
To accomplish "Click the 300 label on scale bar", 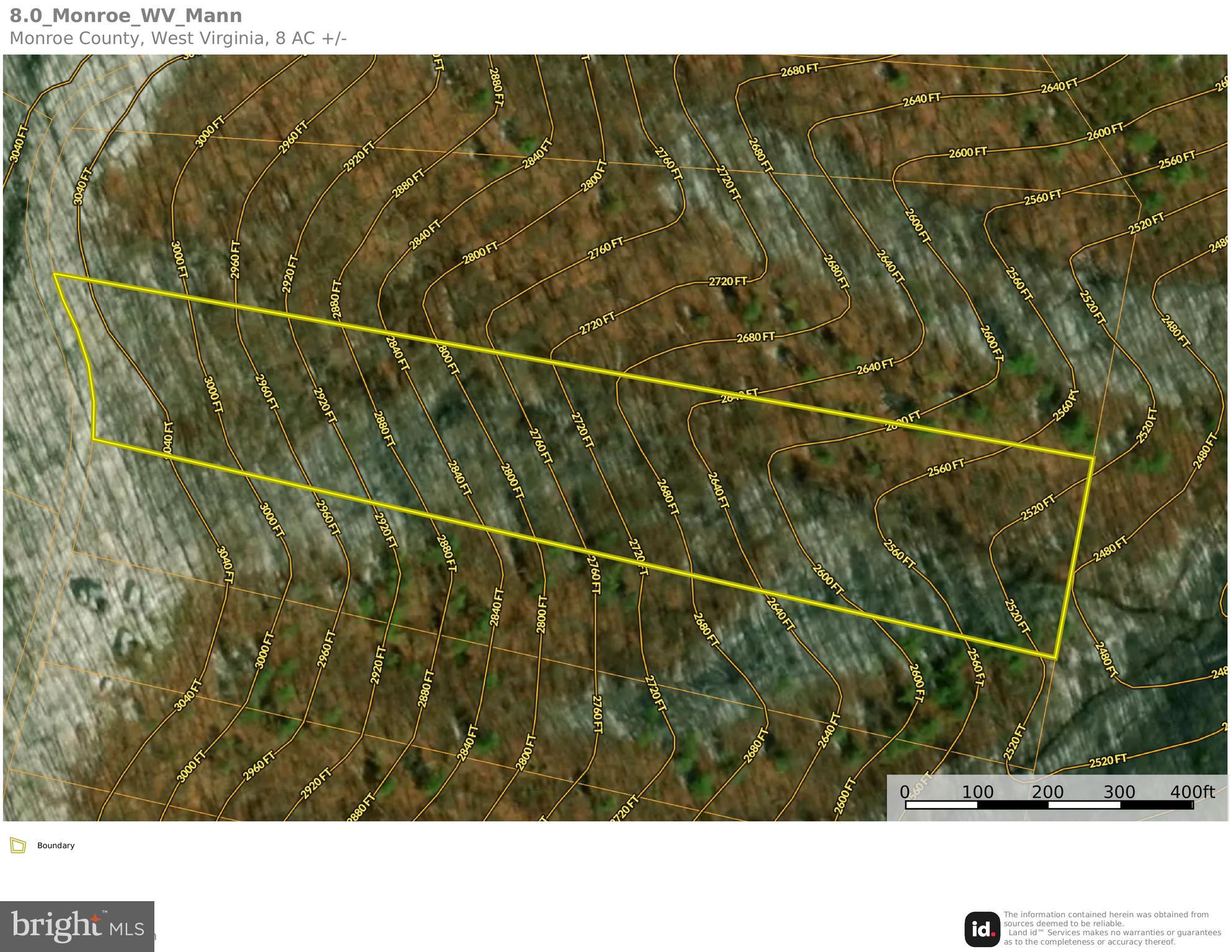I will pos(1119,792).
